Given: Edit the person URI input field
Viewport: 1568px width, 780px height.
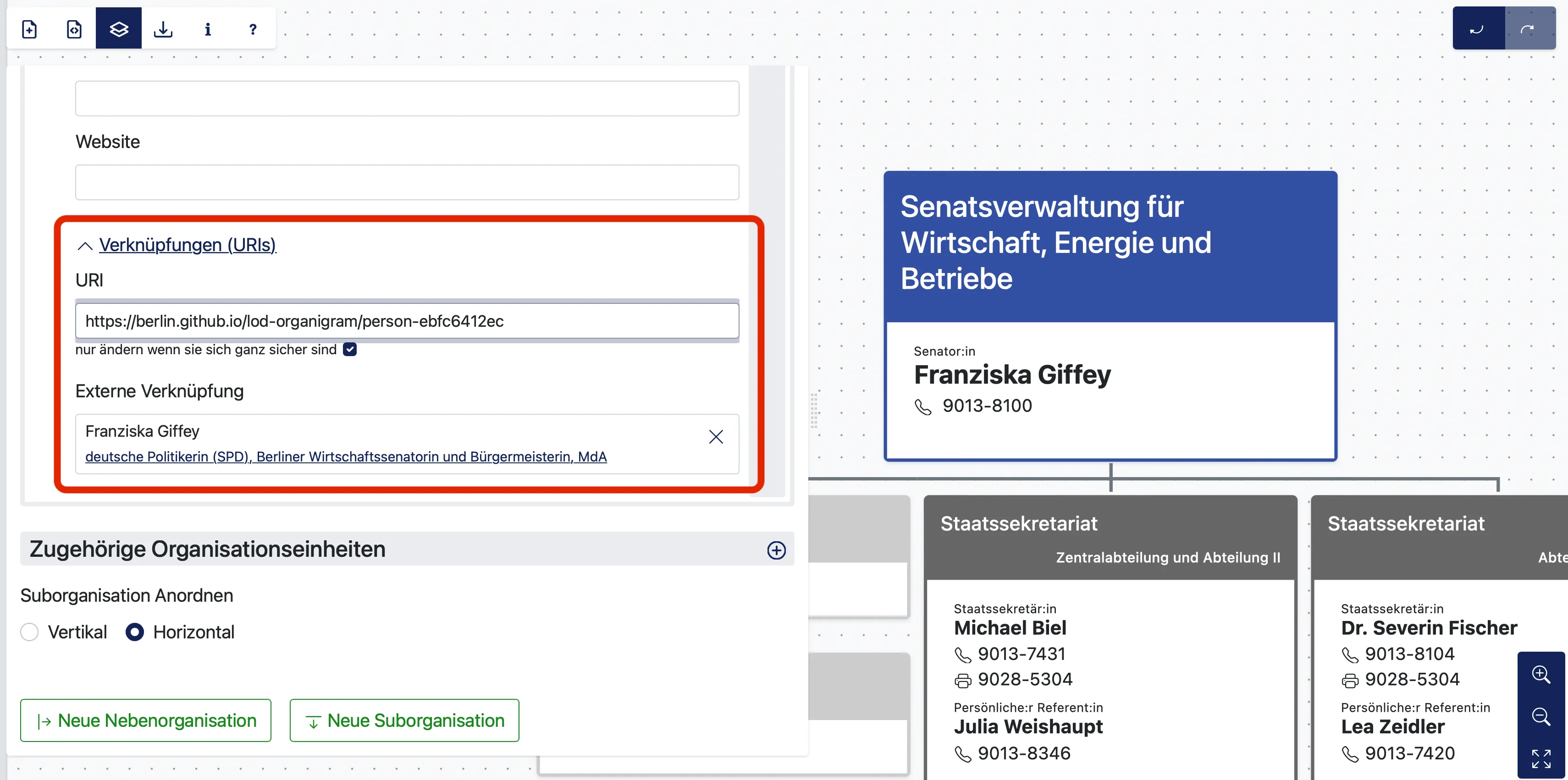Looking at the screenshot, I should 406,321.
